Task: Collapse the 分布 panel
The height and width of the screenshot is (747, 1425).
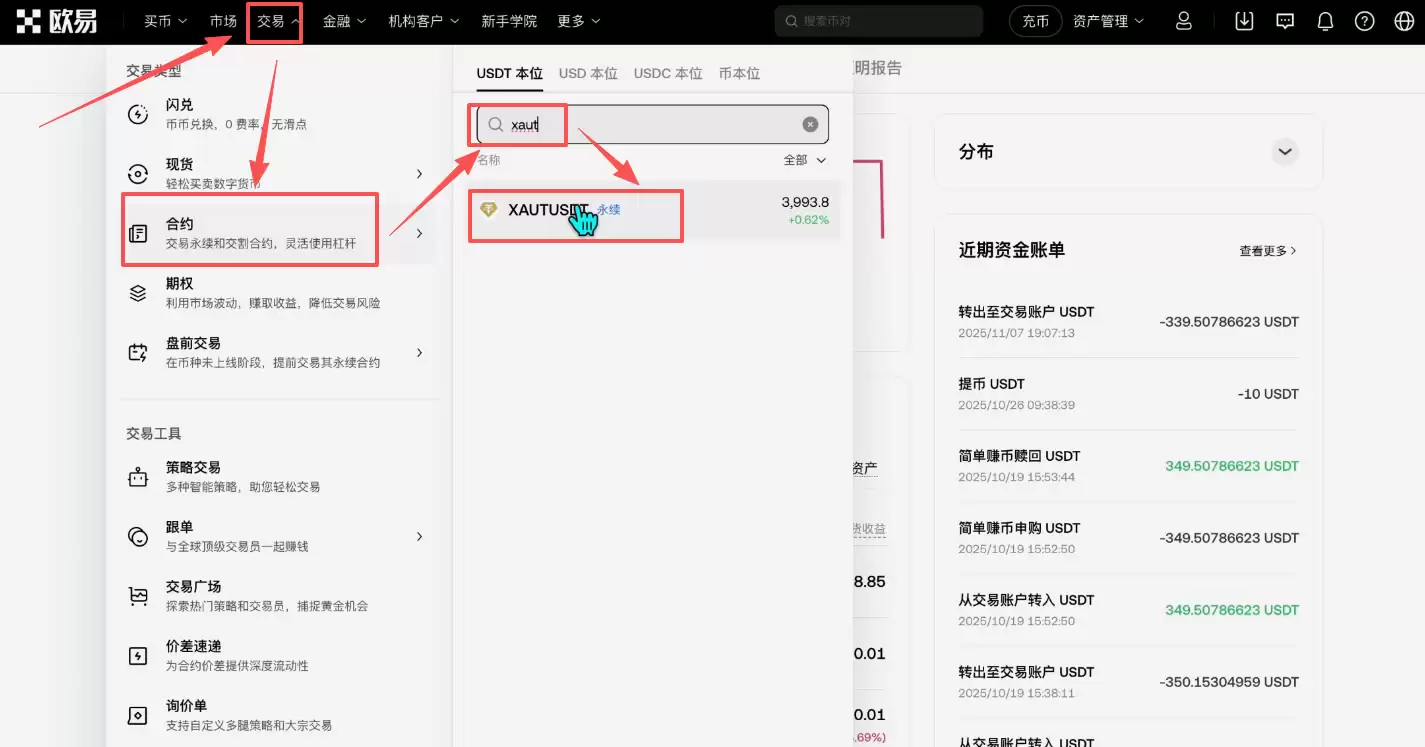Action: (x=1285, y=151)
